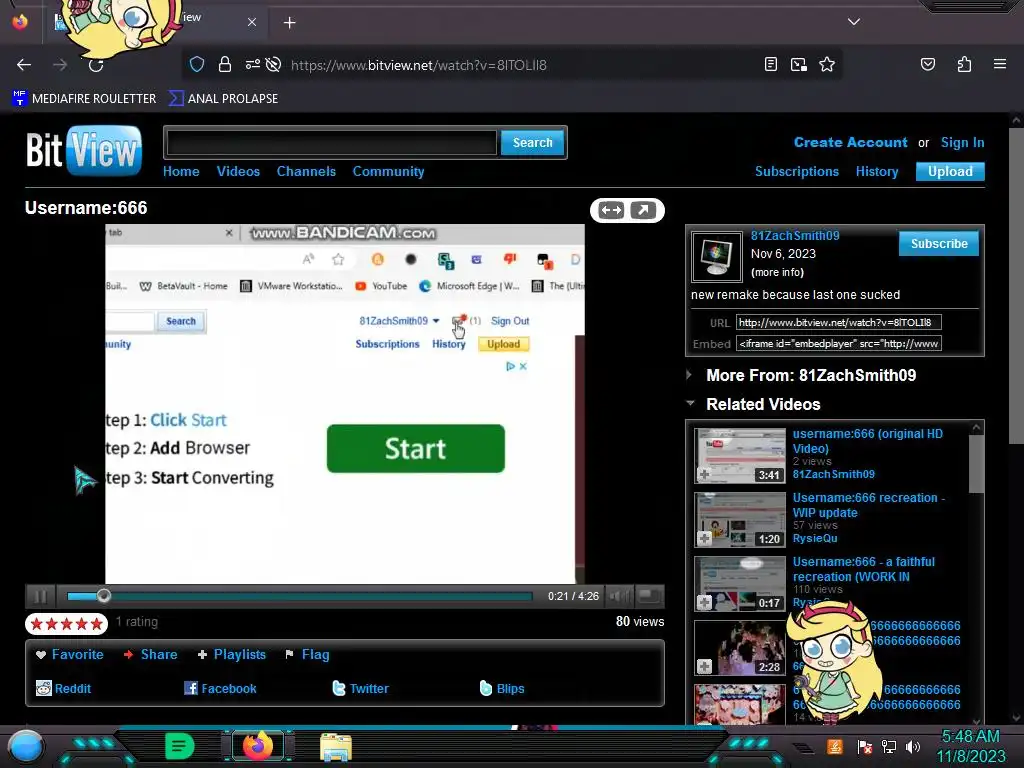
Task: Click the Sign In link
Action: point(963,142)
